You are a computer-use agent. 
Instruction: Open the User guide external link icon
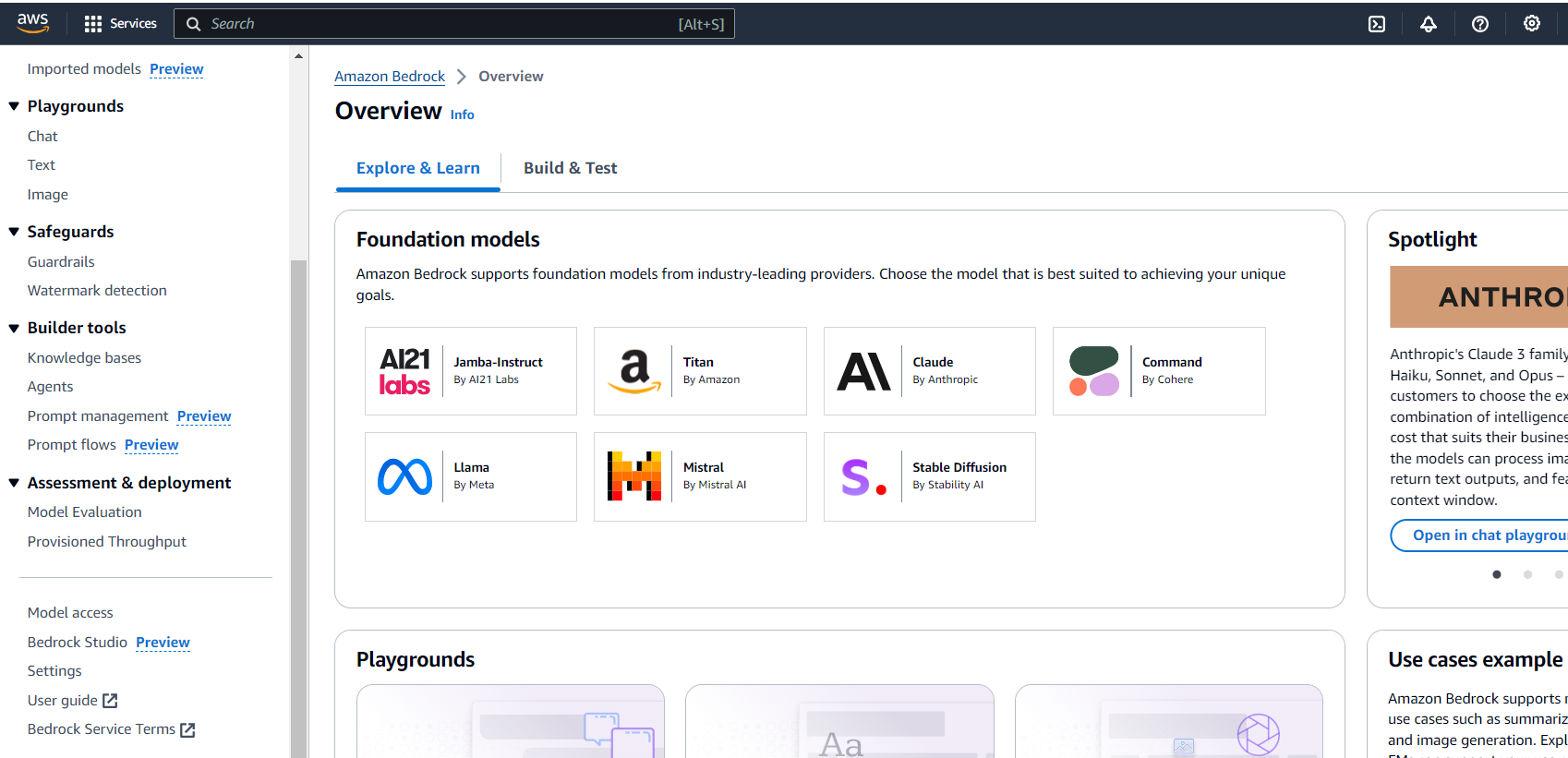pyautogui.click(x=110, y=701)
